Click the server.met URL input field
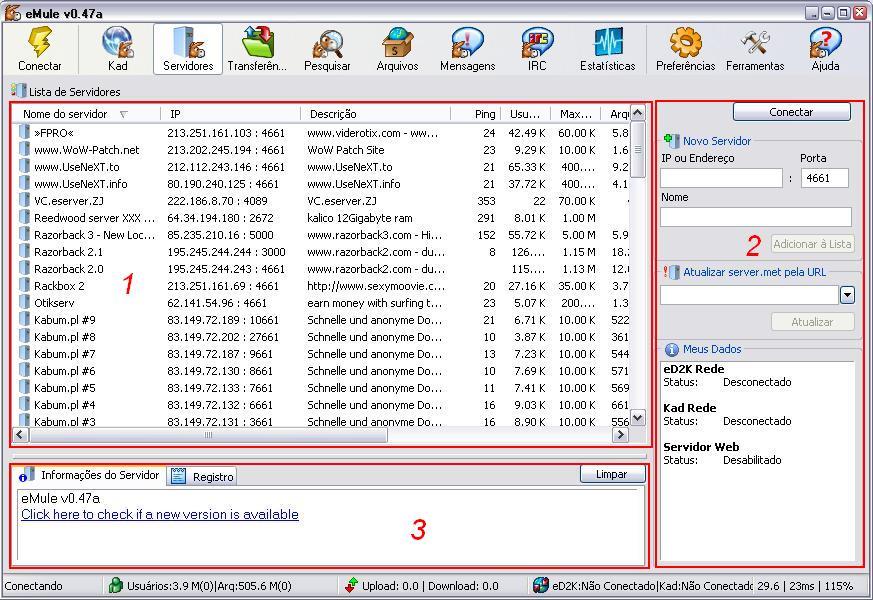This screenshot has width=873, height=600. coord(749,295)
